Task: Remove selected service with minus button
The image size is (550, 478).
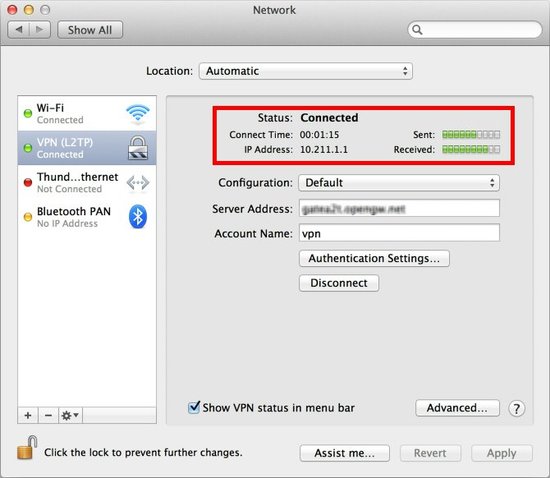Action: click(48, 416)
